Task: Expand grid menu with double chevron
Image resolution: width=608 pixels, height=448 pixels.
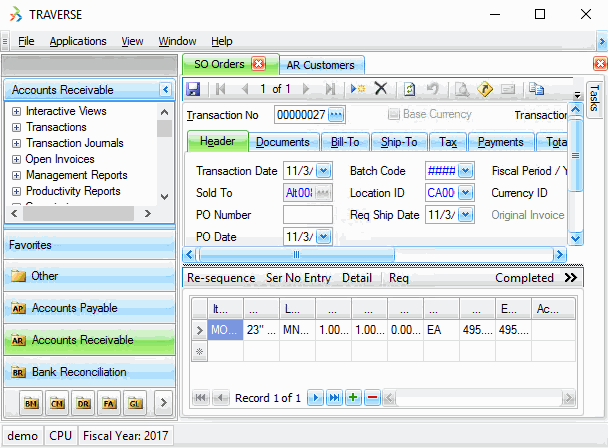Action: (571, 277)
